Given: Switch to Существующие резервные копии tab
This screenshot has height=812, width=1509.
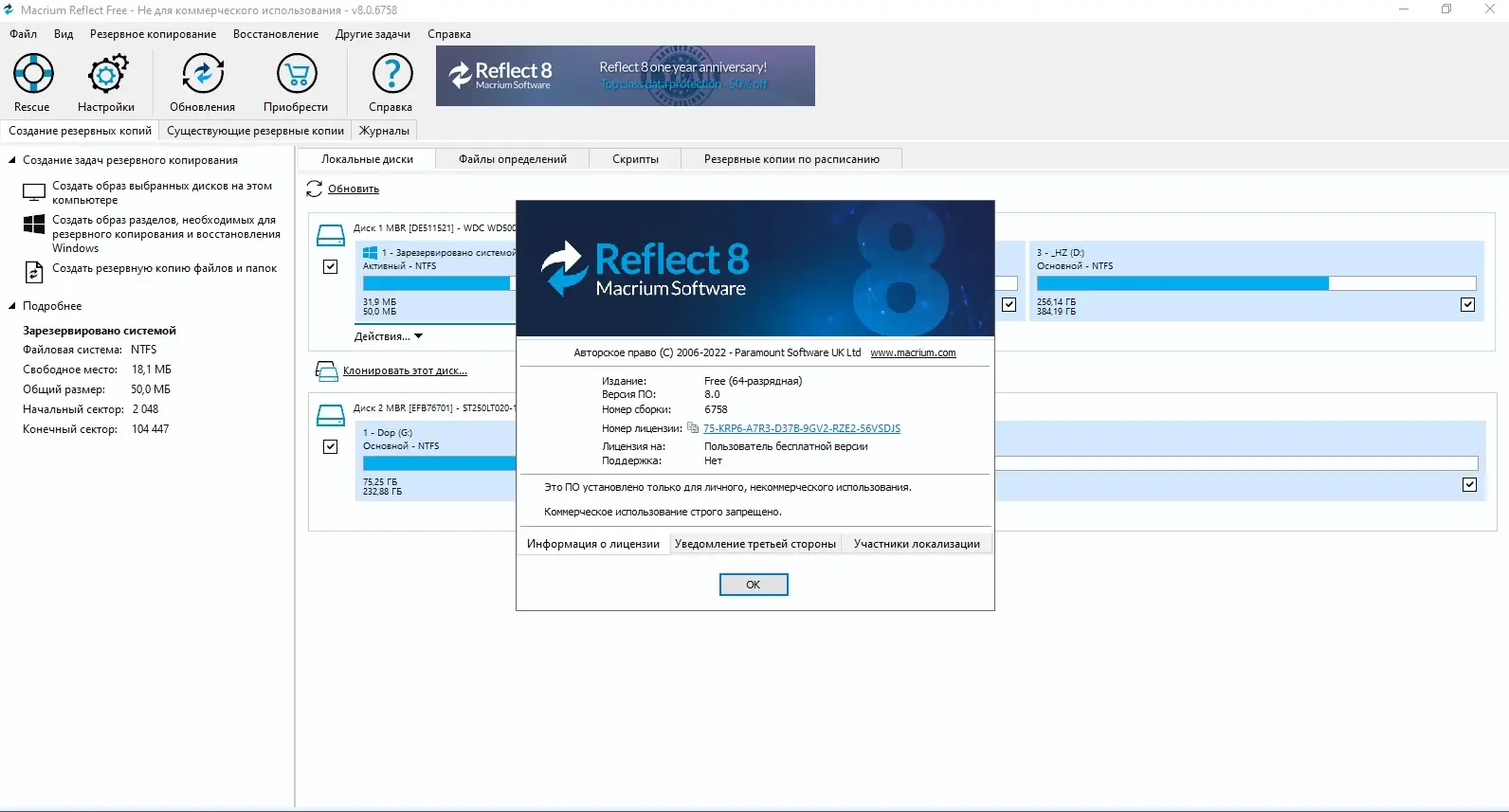Looking at the screenshot, I should (256, 131).
